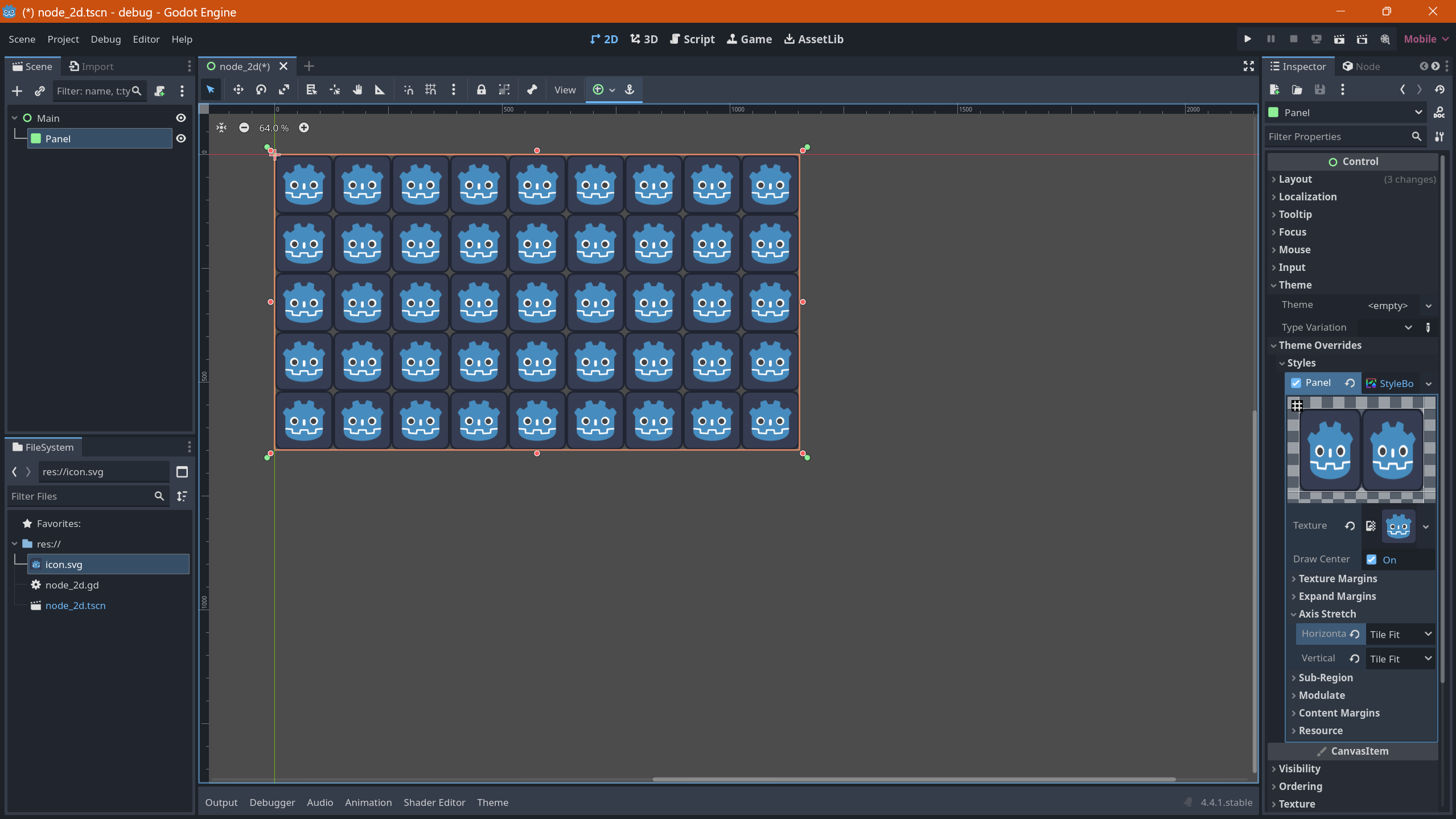This screenshot has height=819, width=1456.
Task: Click the Texture icon thumbnail
Action: [x=1398, y=526]
